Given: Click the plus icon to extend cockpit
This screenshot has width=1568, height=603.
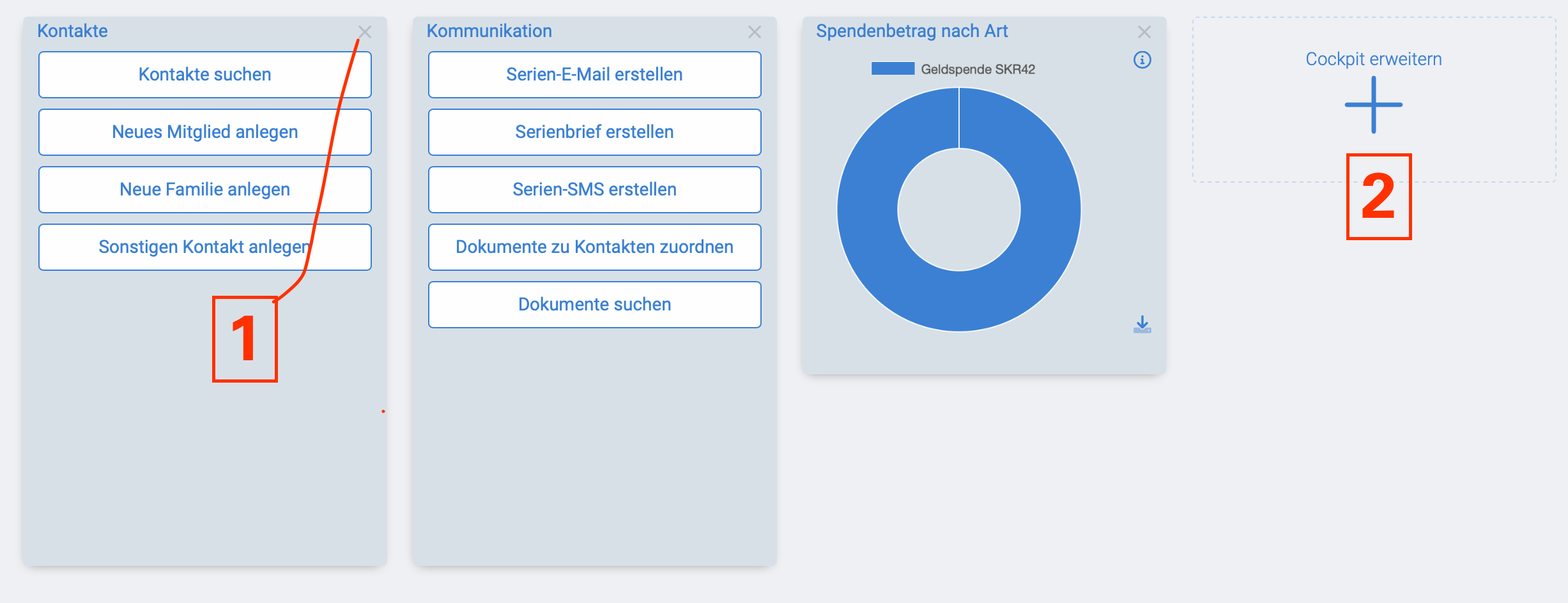Looking at the screenshot, I should click(x=1374, y=105).
